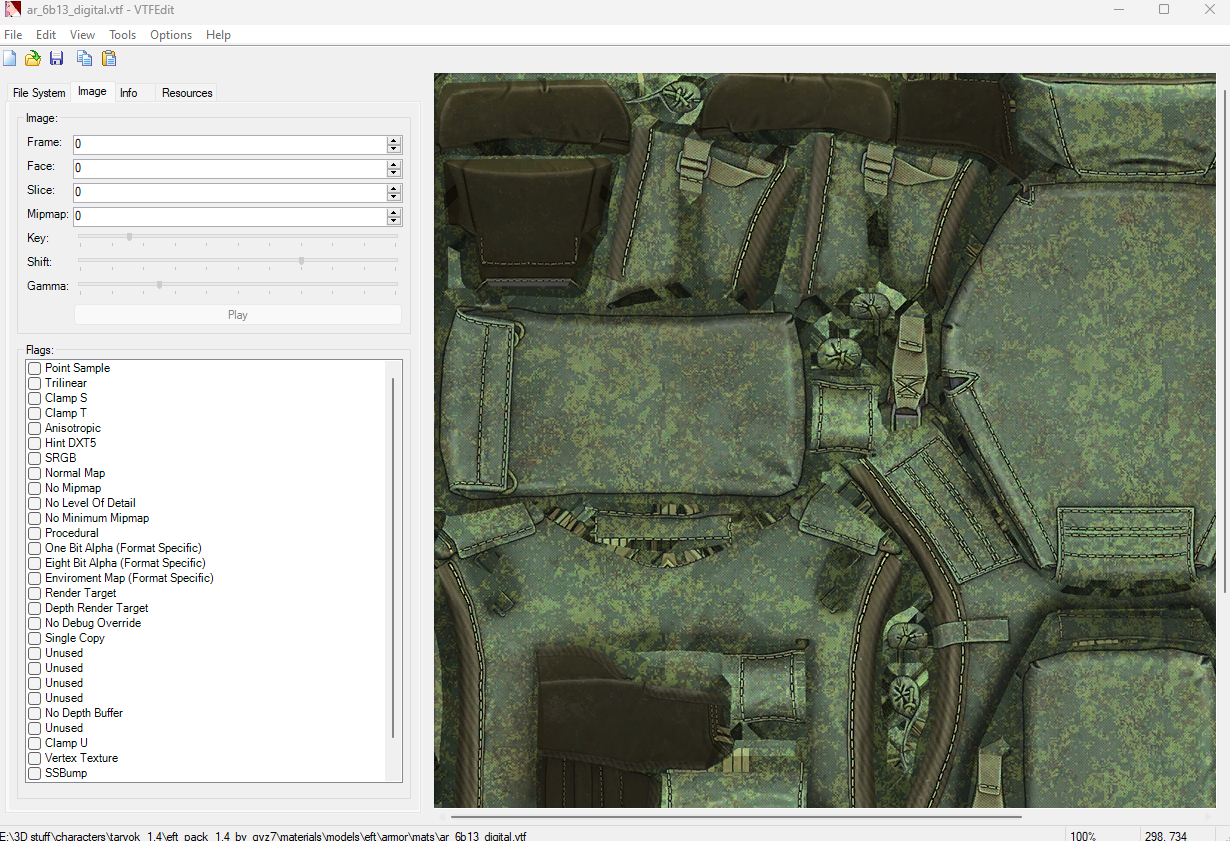This screenshot has width=1230, height=841.
Task: Click the Gamma slider handle
Action: tap(159, 285)
